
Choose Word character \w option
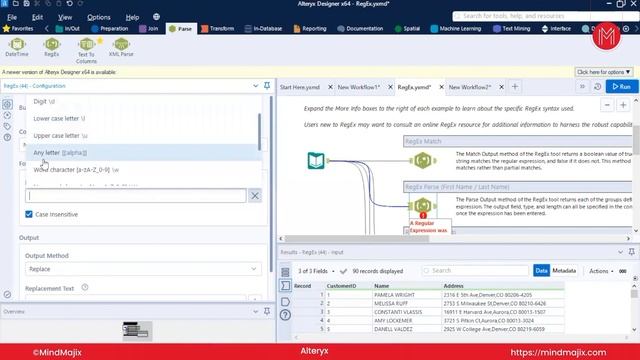[x=142, y=169]
